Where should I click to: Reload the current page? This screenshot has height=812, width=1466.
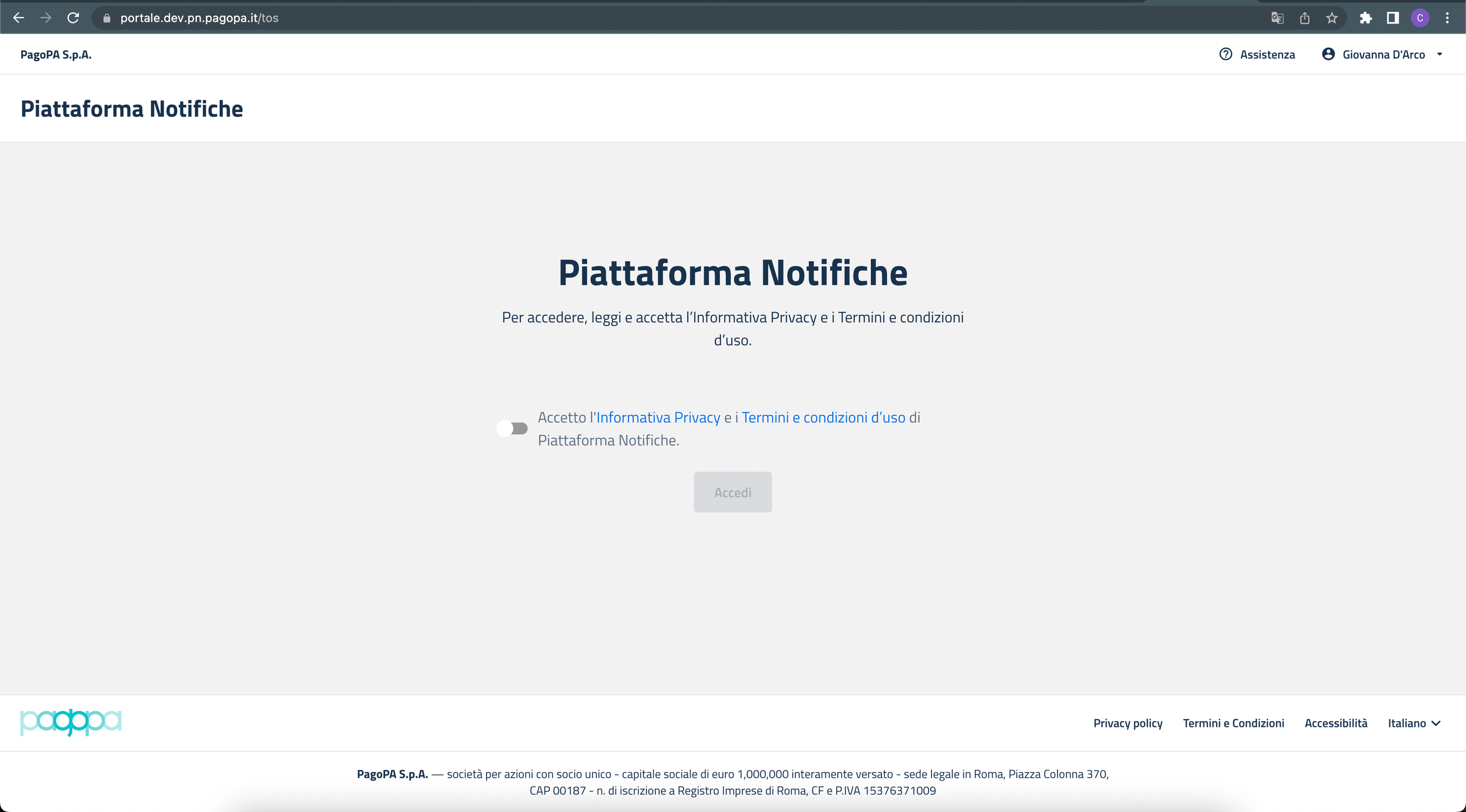73,17
